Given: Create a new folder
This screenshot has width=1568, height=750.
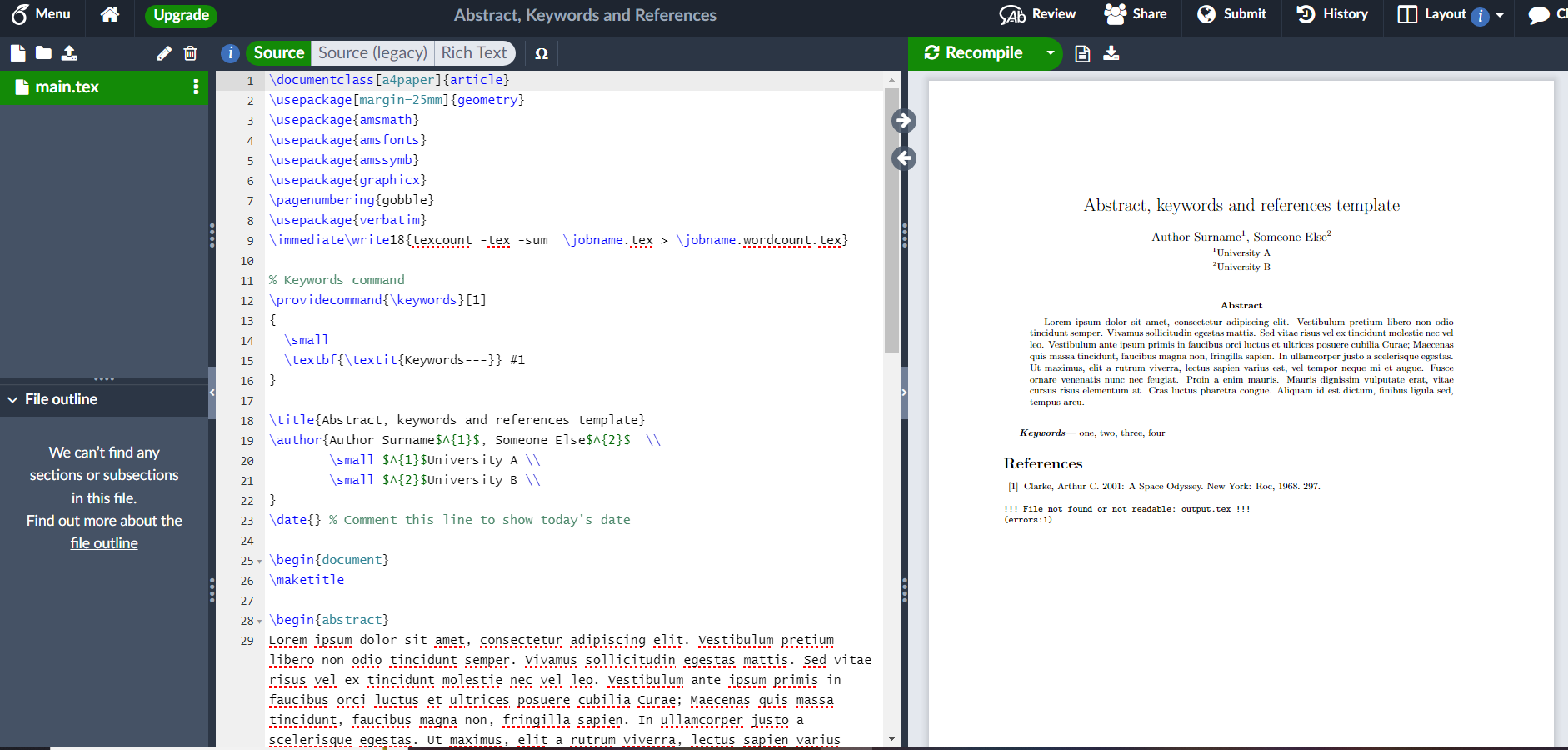Looking at the screenshot, I should 44,53.
